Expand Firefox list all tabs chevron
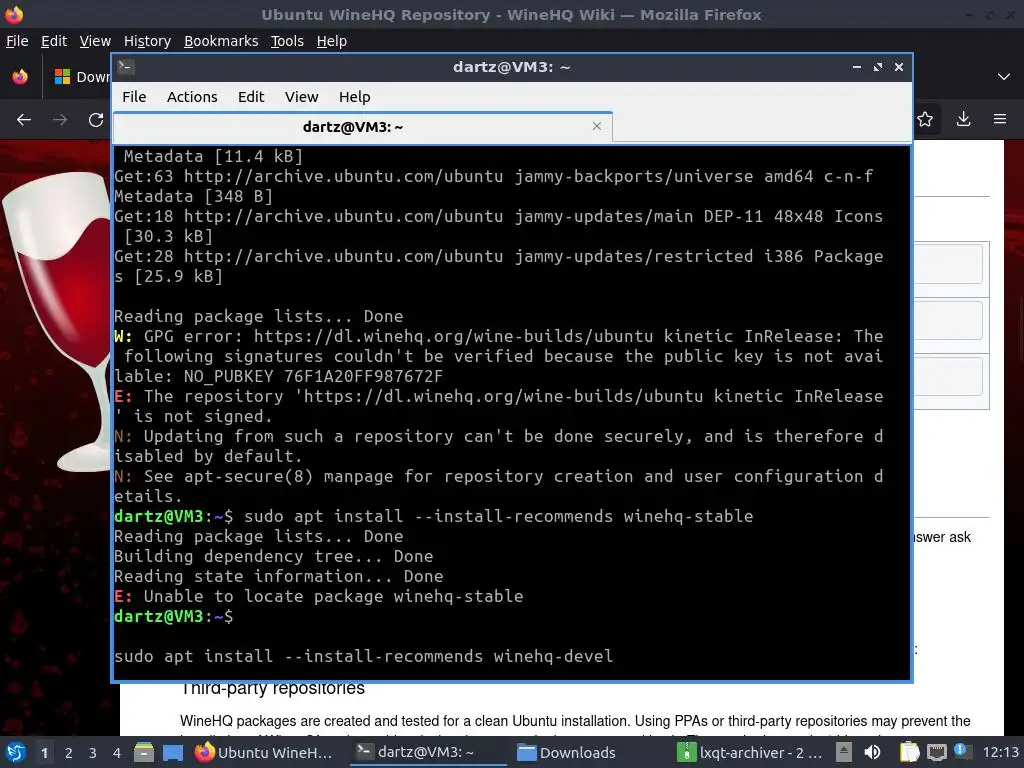 coord(1004,76)
